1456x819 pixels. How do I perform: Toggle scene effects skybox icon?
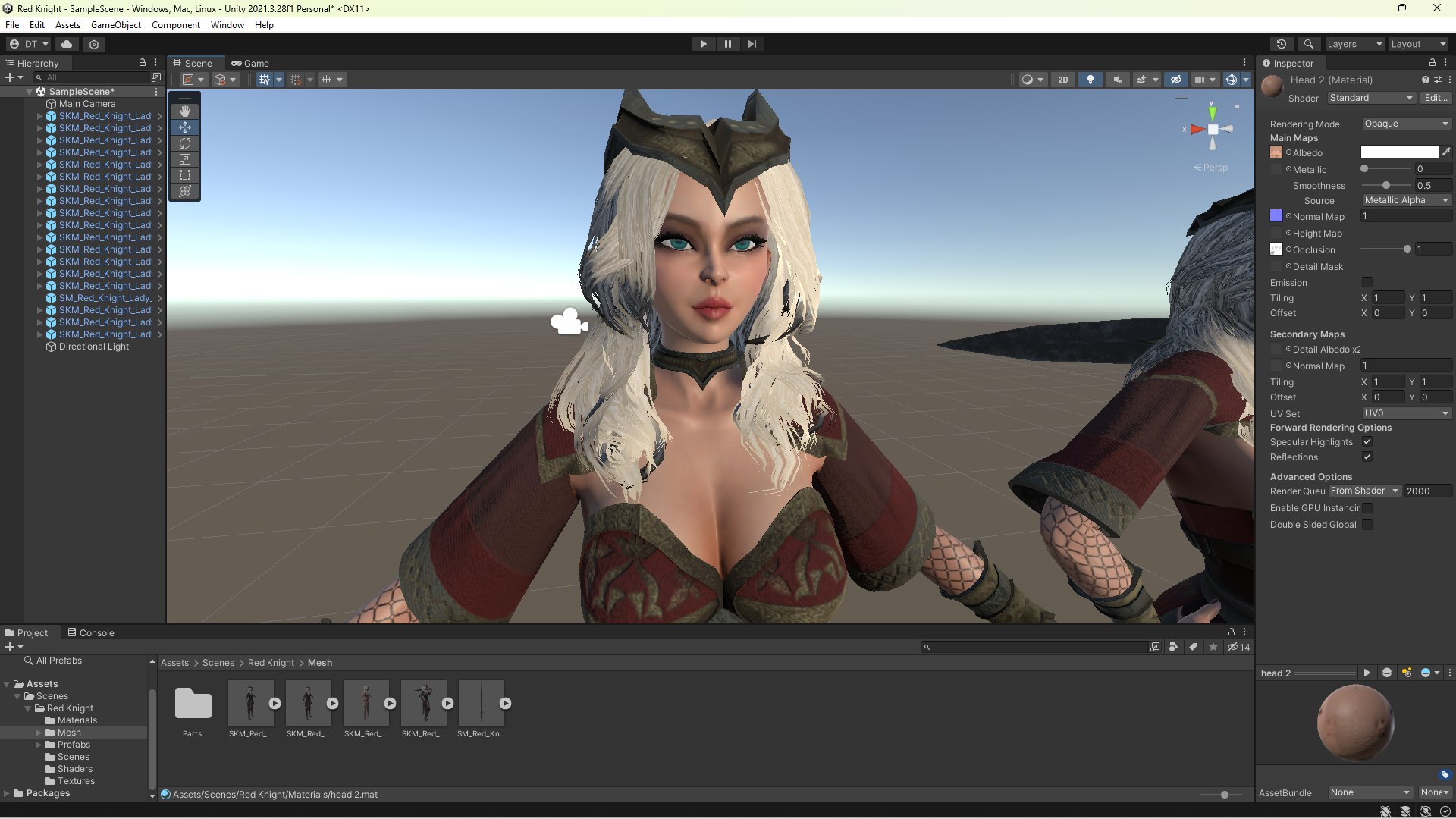1141,80
